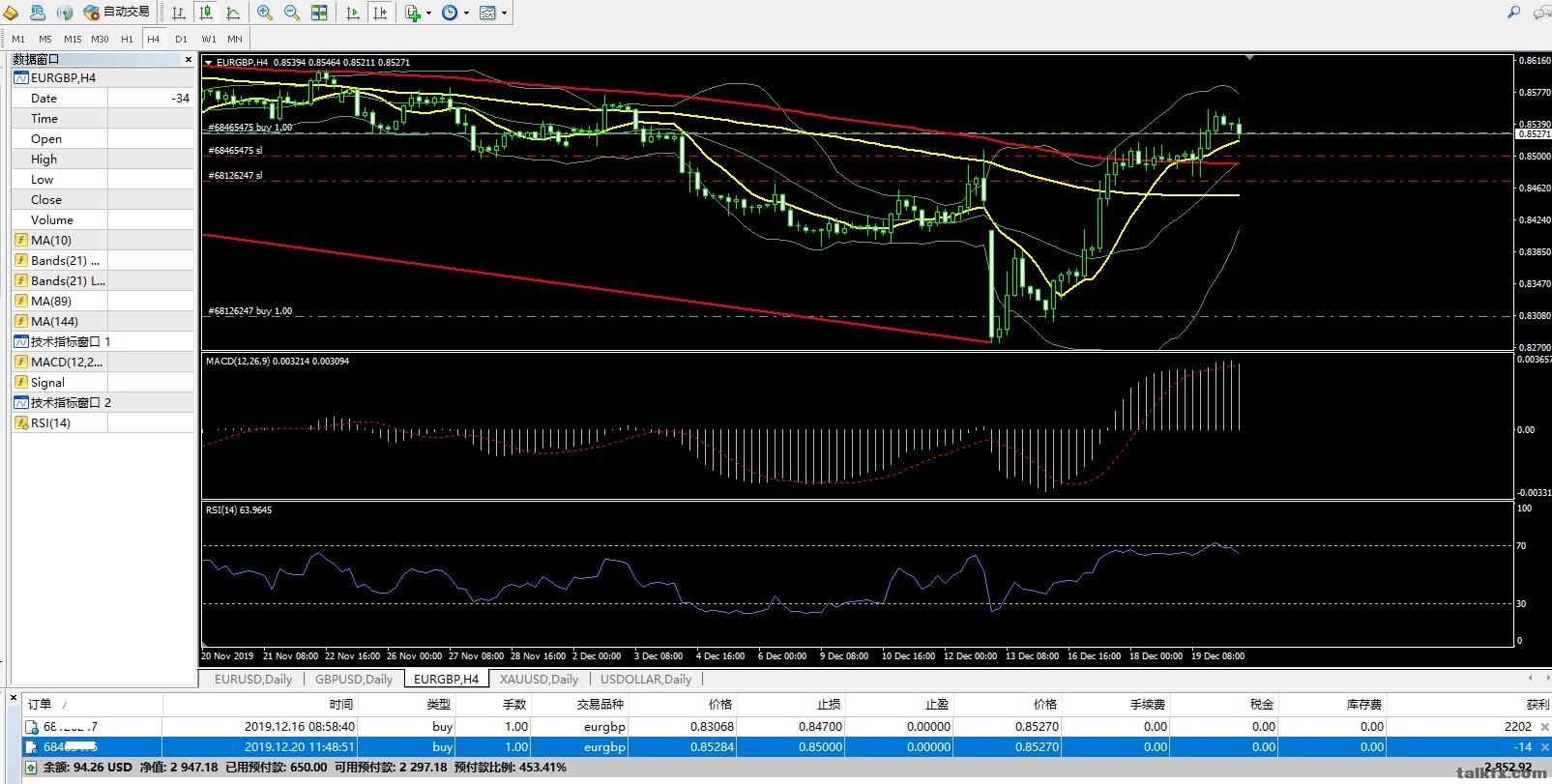1552x784 pixels.
Task: Select order opened 2019.12.16 08:58:40
Action: 786,726
